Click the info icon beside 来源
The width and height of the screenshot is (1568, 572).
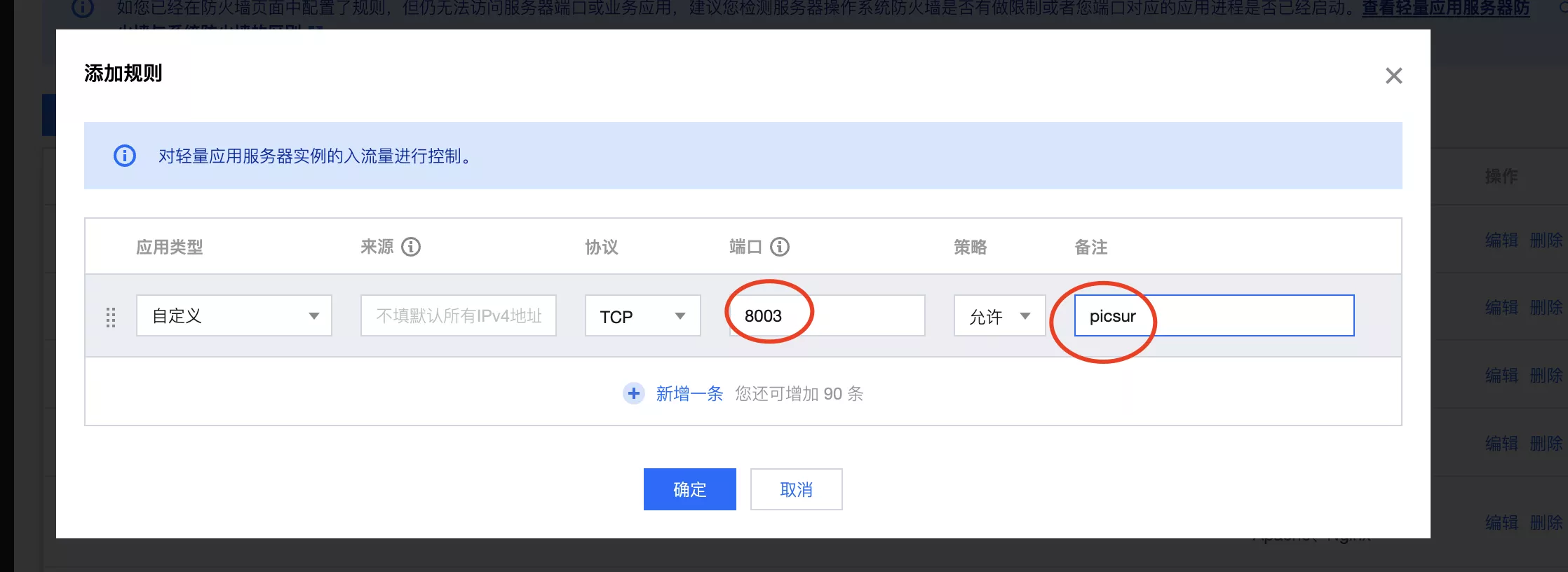pyautogui.click(x=411, y=247)
